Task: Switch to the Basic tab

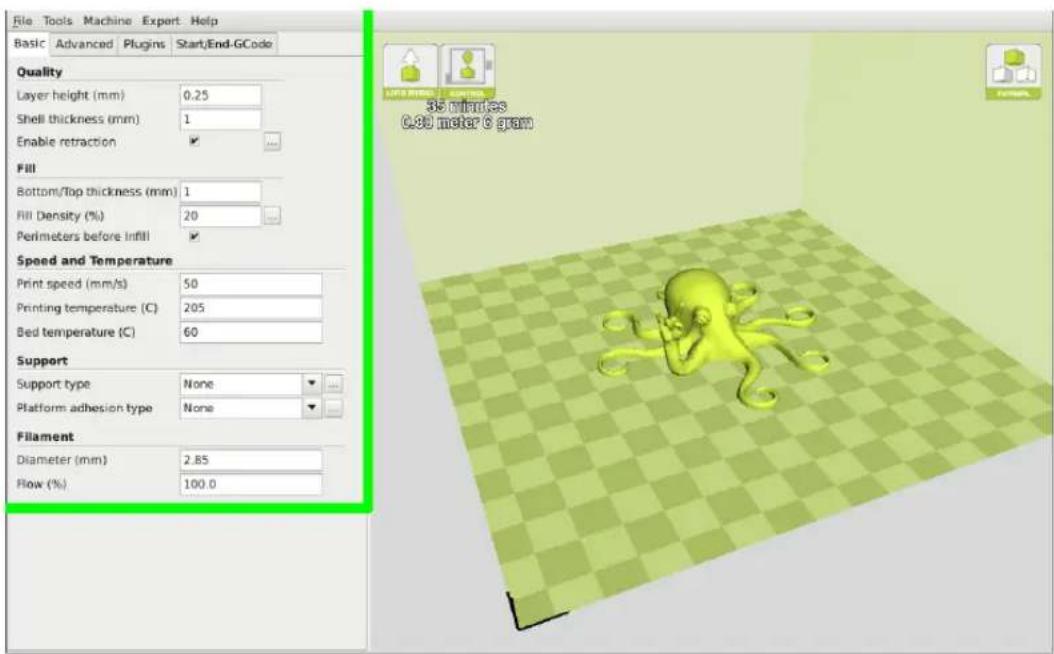Action: [x=30, y=44]
